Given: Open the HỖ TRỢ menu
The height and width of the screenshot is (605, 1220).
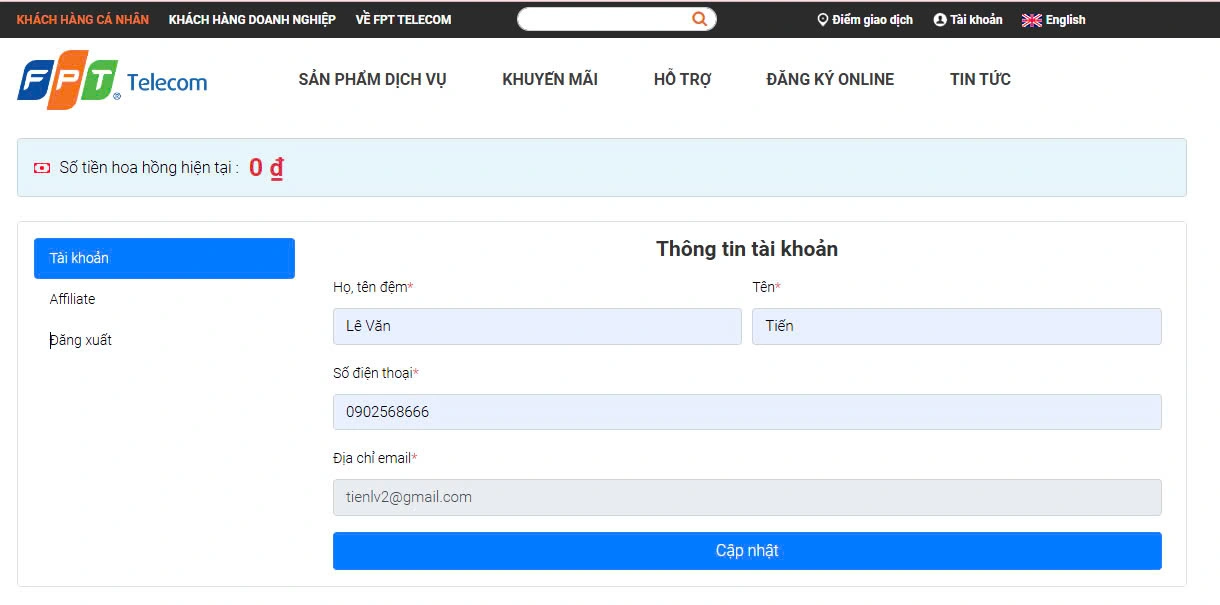Looking at the screenshot, I should coord(682,80).
